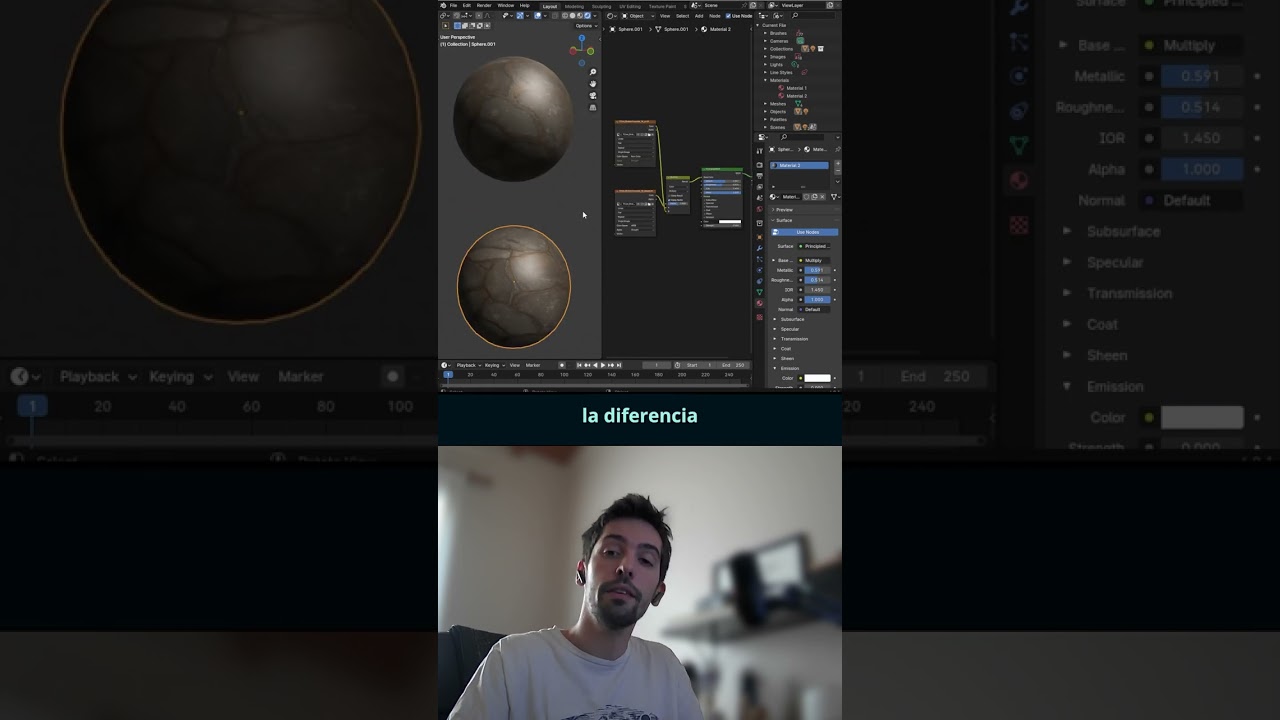Open the Render menu

coord(484,5)
